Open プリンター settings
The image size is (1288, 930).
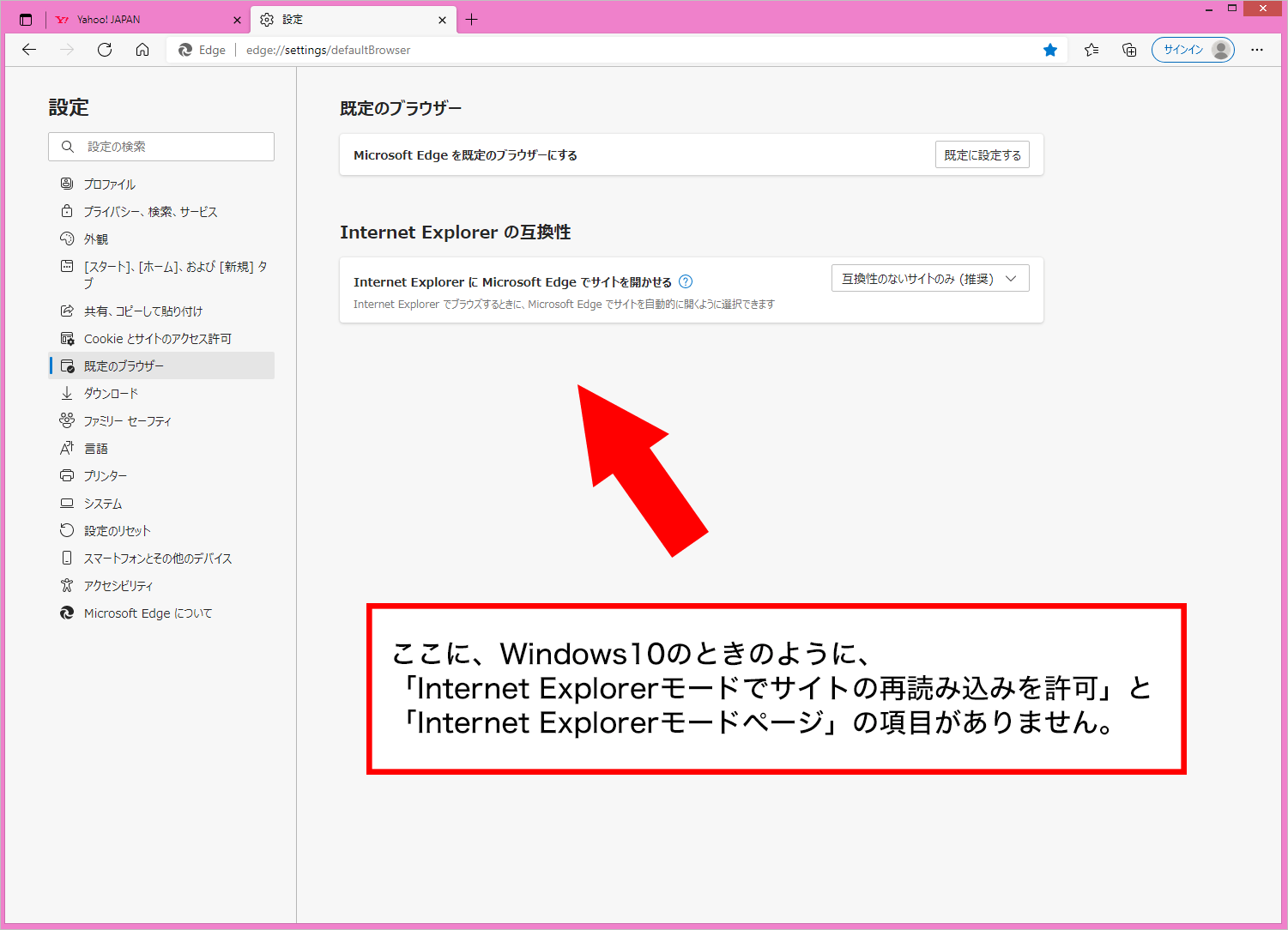tap(162, 476)
